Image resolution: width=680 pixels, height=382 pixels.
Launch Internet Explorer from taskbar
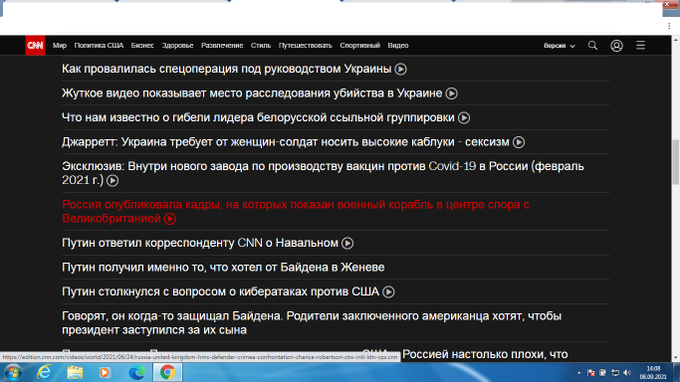point(44,372)
